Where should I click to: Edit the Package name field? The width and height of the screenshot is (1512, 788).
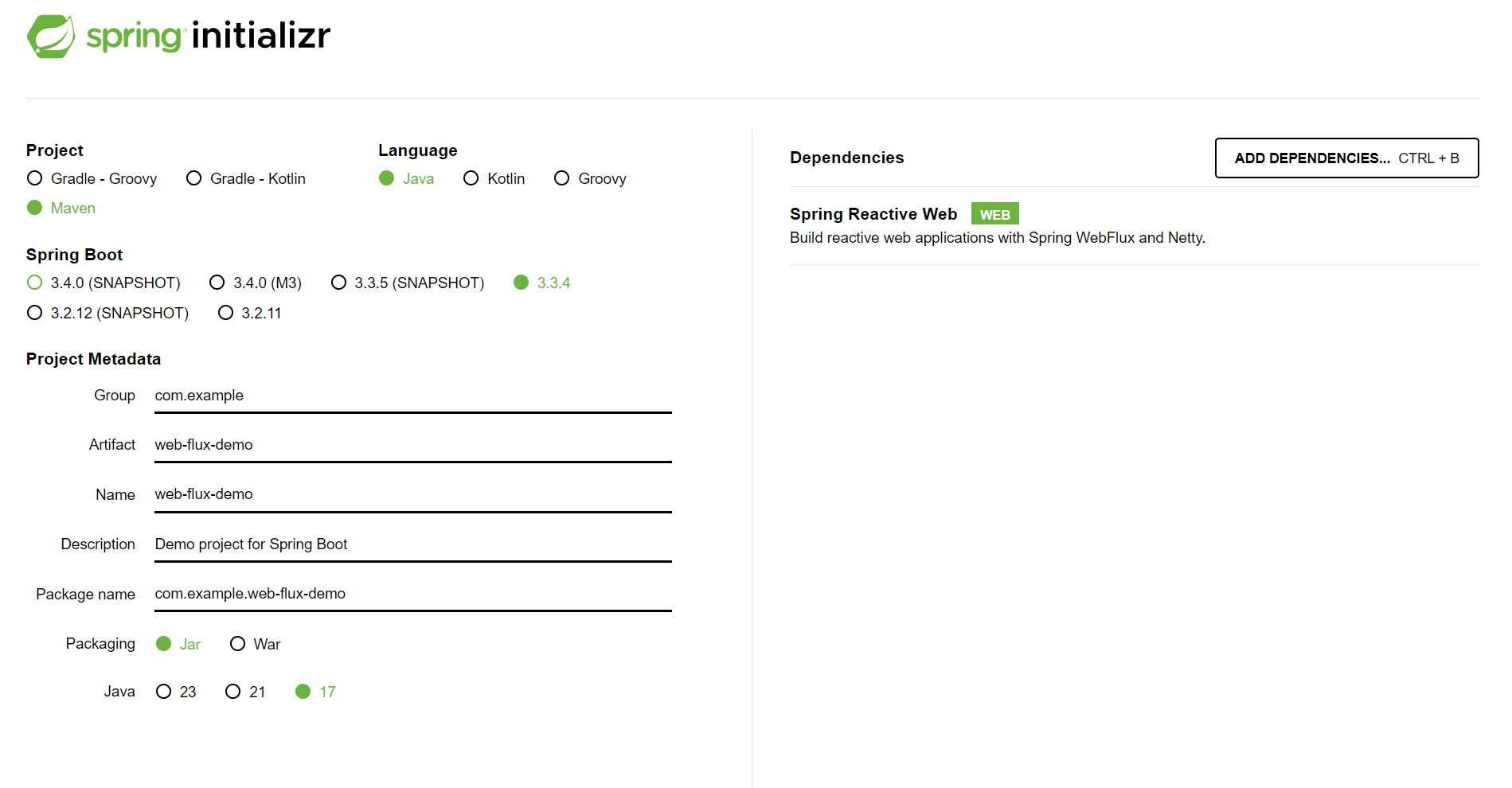pos(413,595)
